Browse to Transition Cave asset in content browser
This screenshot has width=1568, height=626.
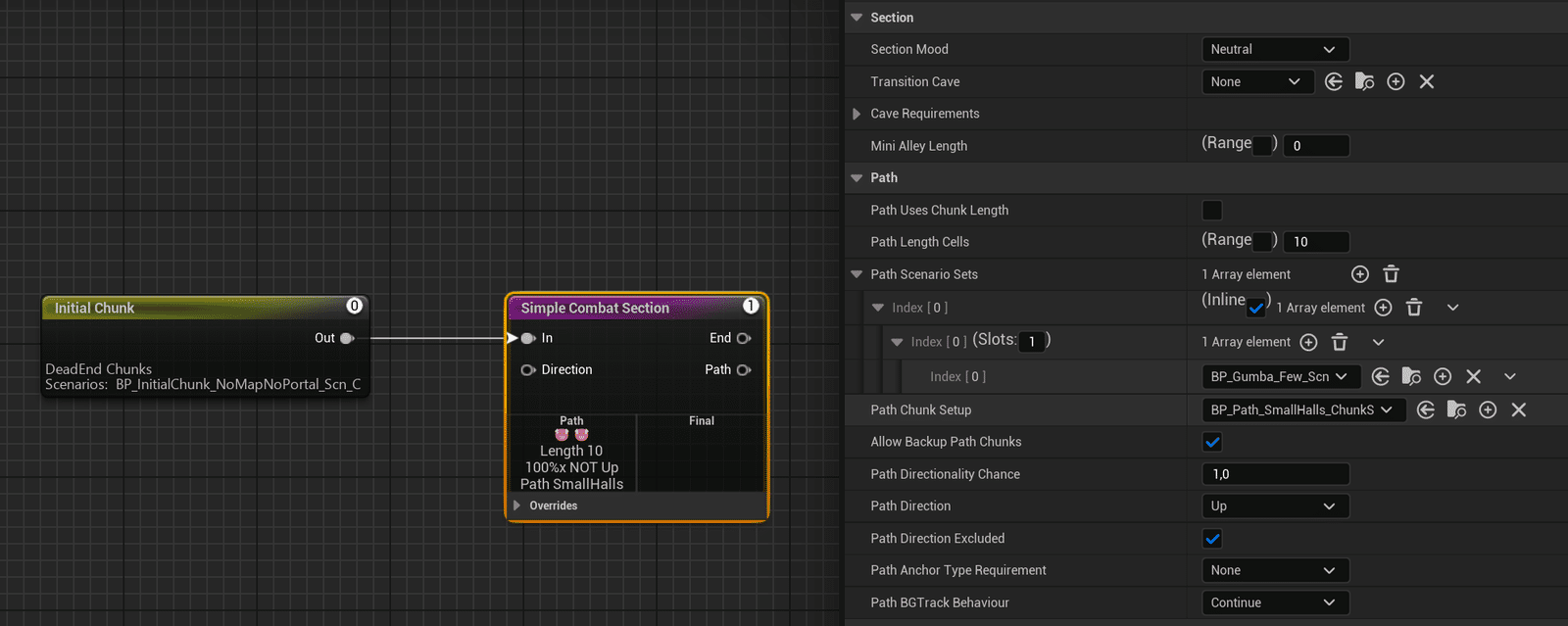(x=1364, y=81)
